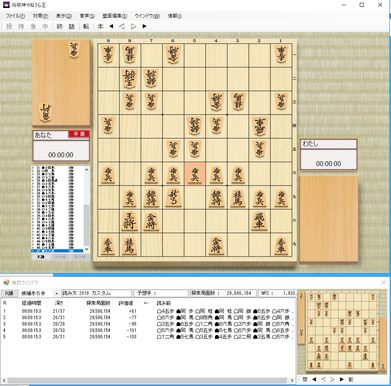
Task: Click the solid left arrow under mini board
Action: tap(314, 379)
